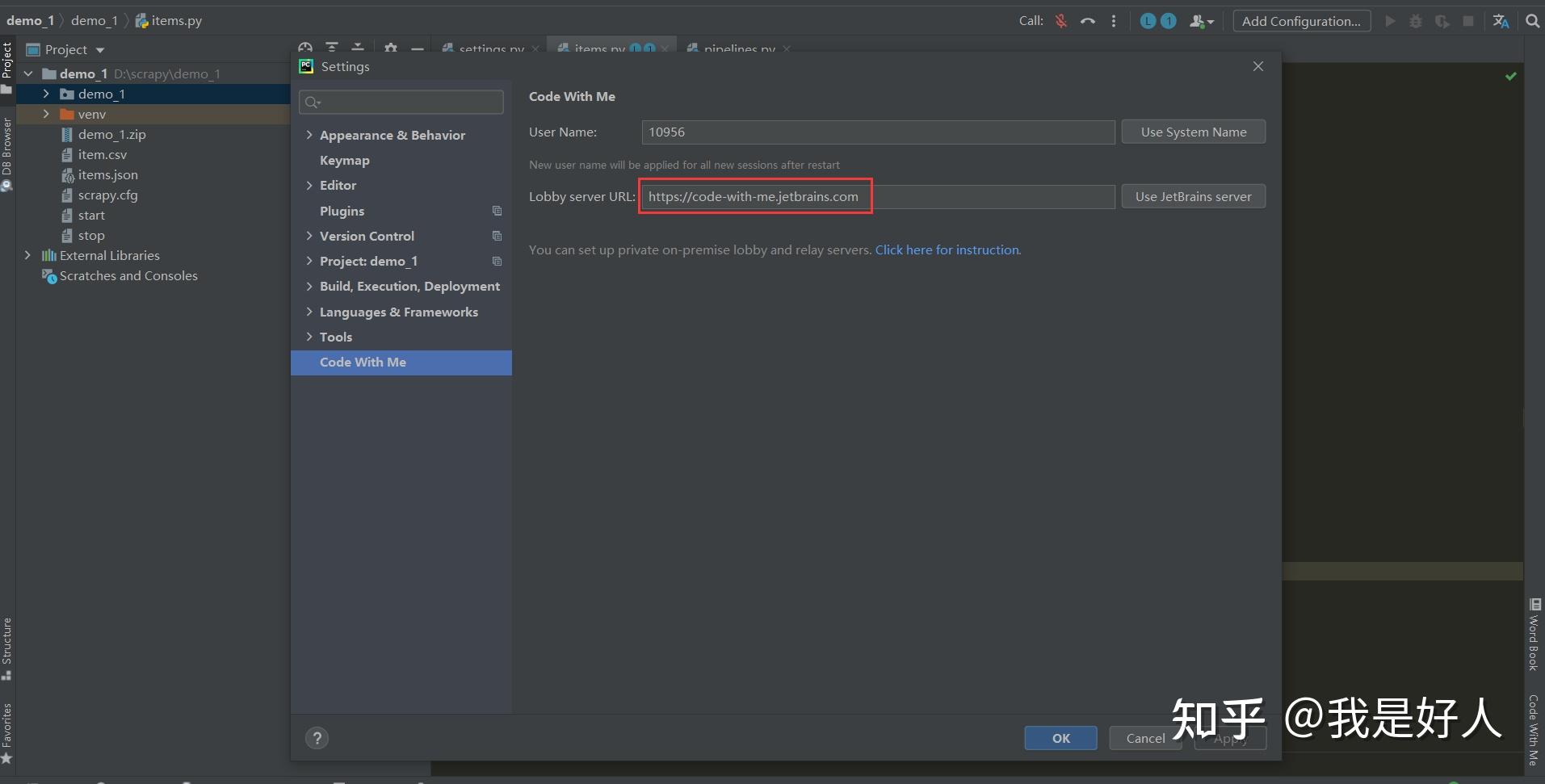
Task: Expand External Libraries node
Action: pos(28,255)
